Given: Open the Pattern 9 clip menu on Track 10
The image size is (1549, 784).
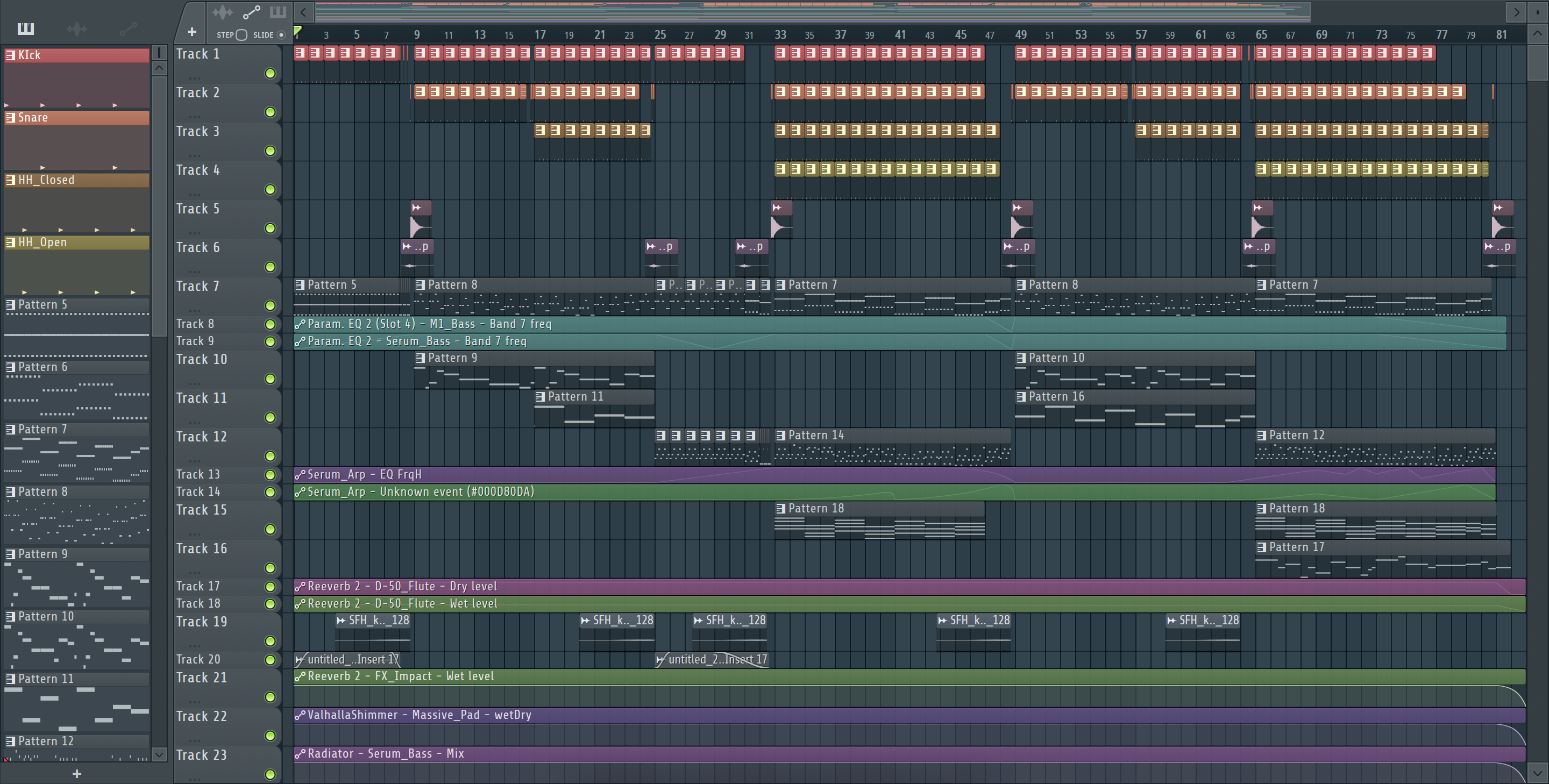Looking at the screenshot, I should (x=420, y=358).
